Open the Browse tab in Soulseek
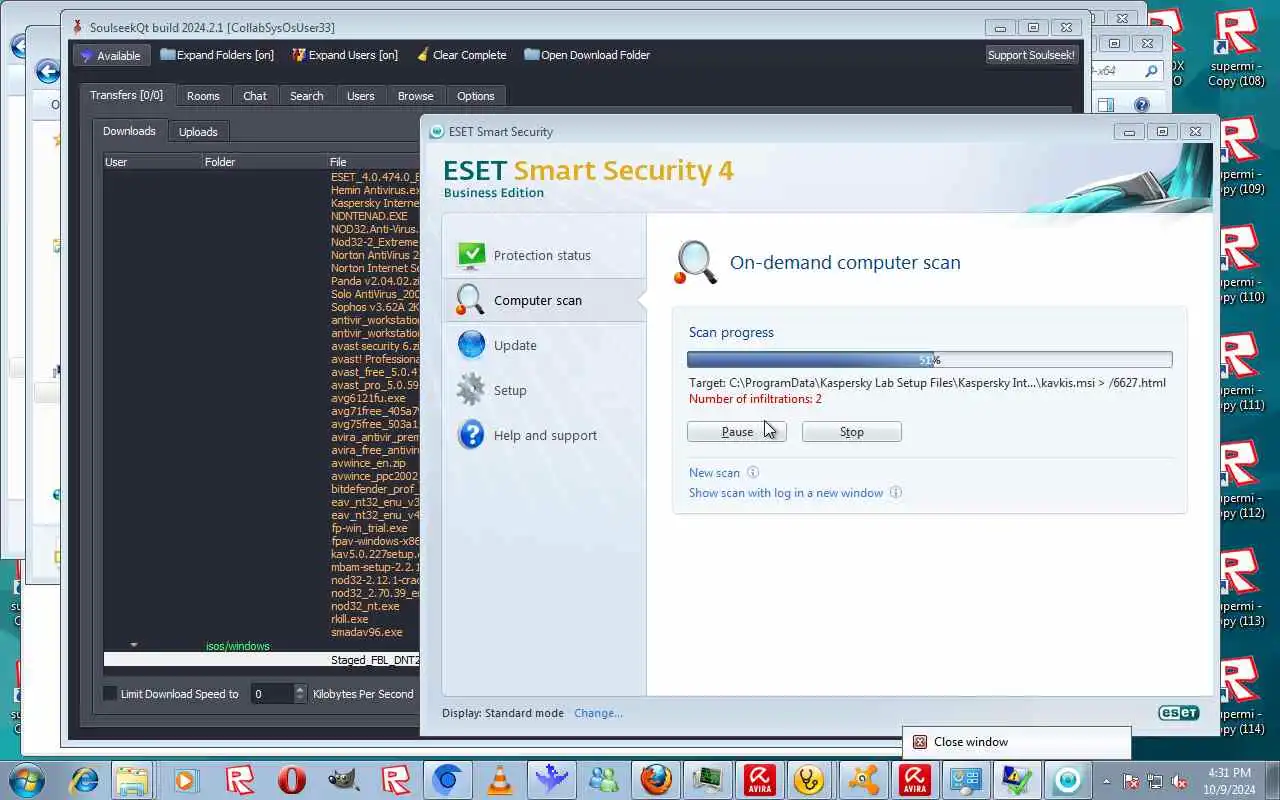The height and width of the screenshot is (800, 1280). [x=416, y=96]
